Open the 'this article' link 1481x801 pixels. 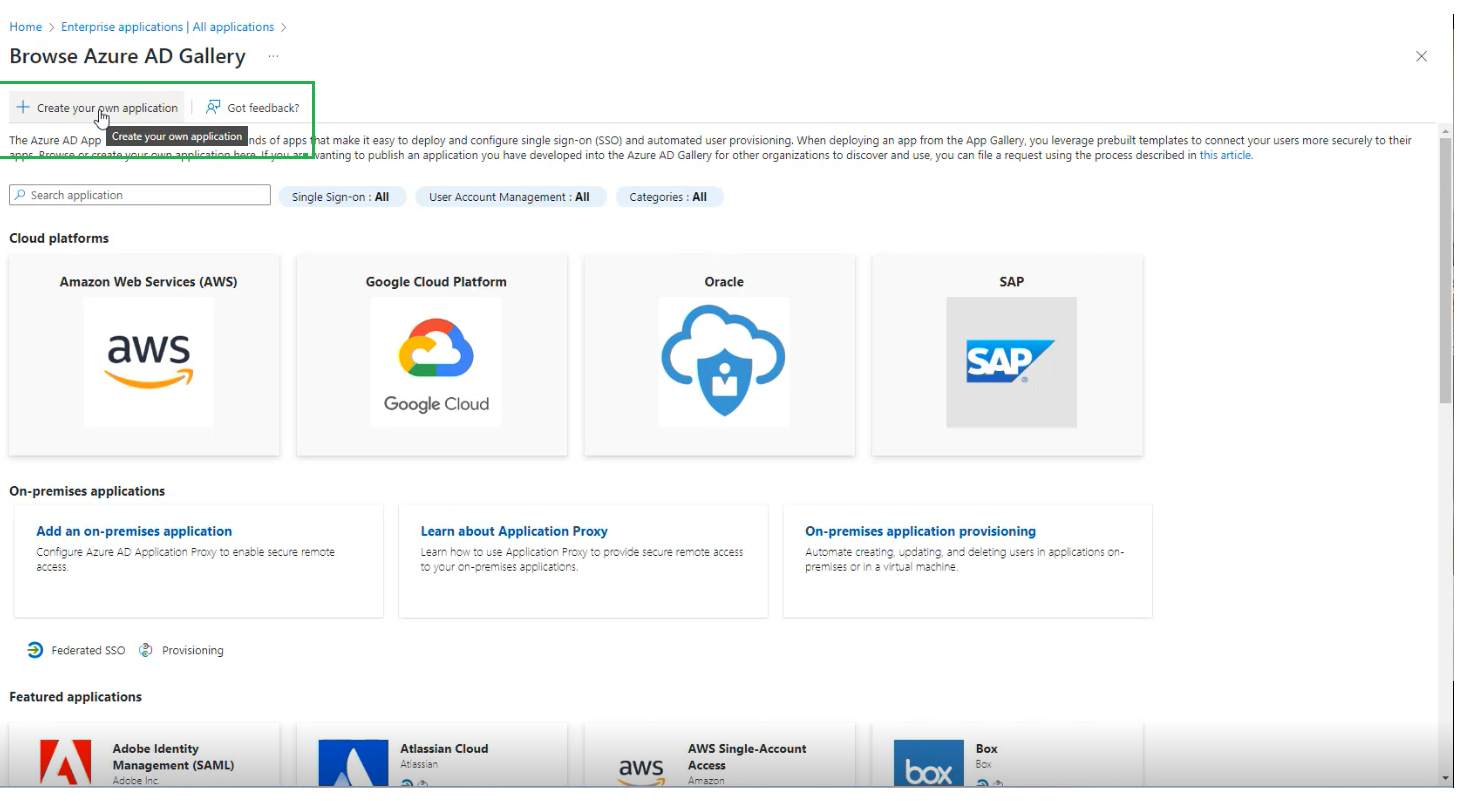tap(1225, 156)
